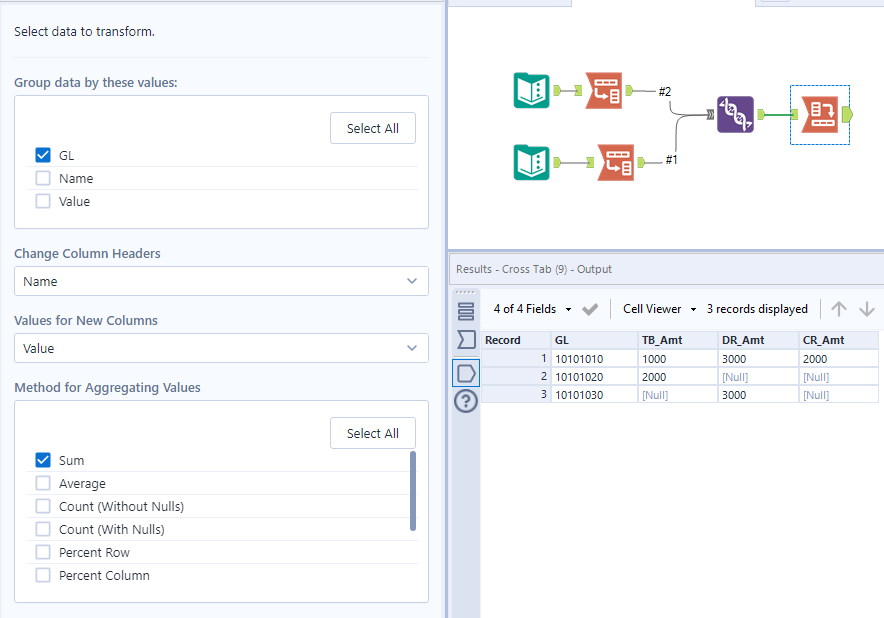Select the Cross Tab tool connected to #2

coord(604,90)
